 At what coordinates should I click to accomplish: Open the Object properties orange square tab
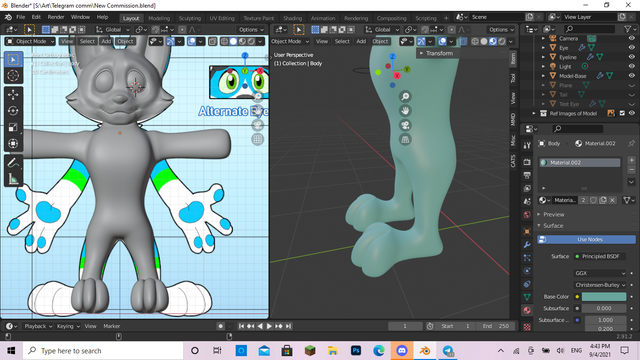527,232
